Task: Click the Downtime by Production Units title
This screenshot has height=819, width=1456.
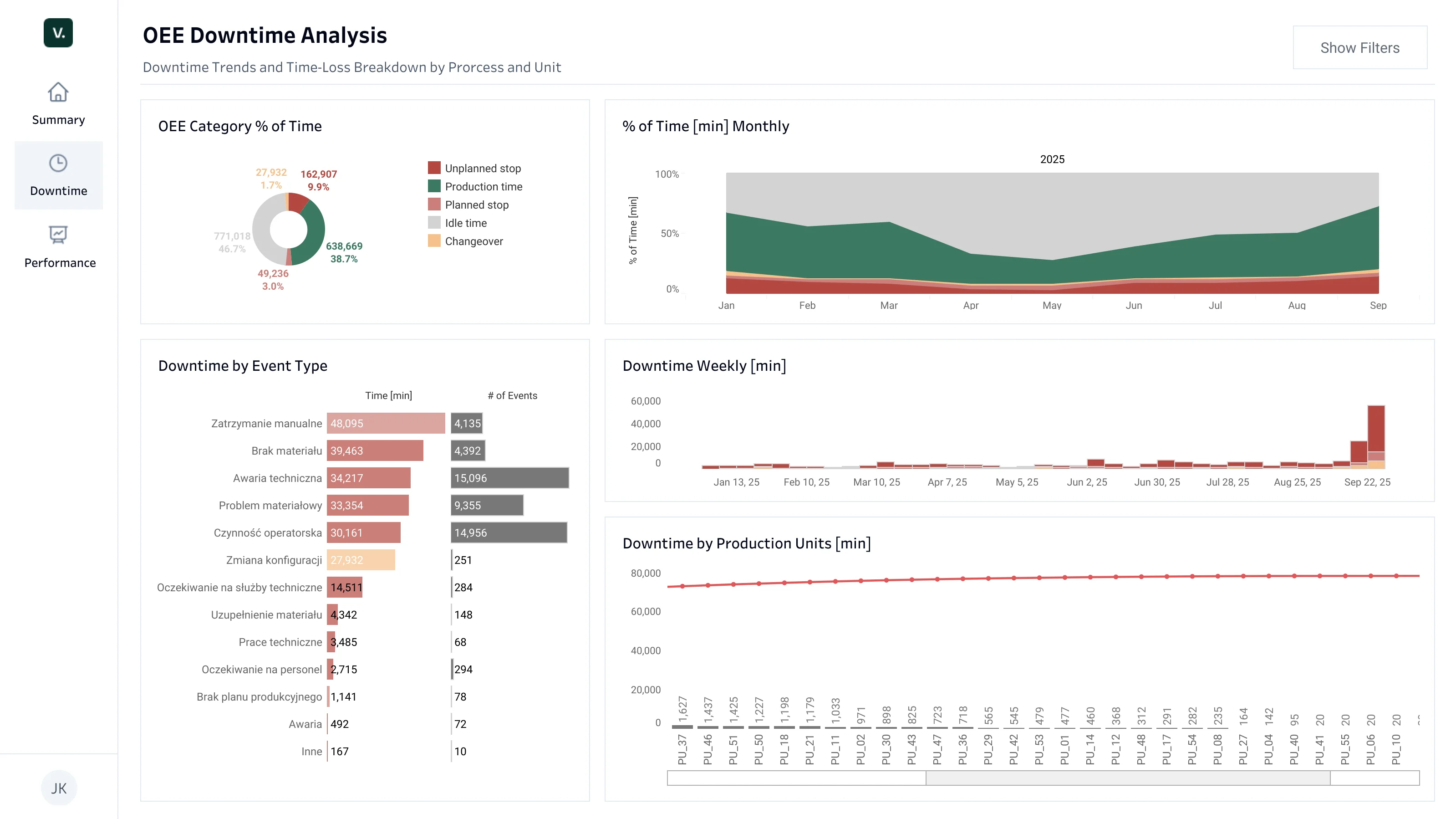Action: (746, 543)
